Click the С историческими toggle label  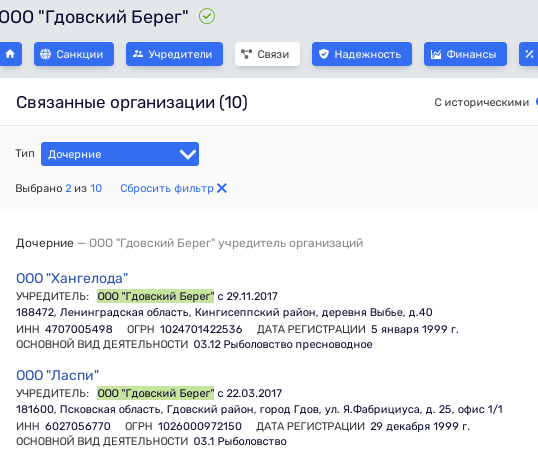(x=482, y=102)
